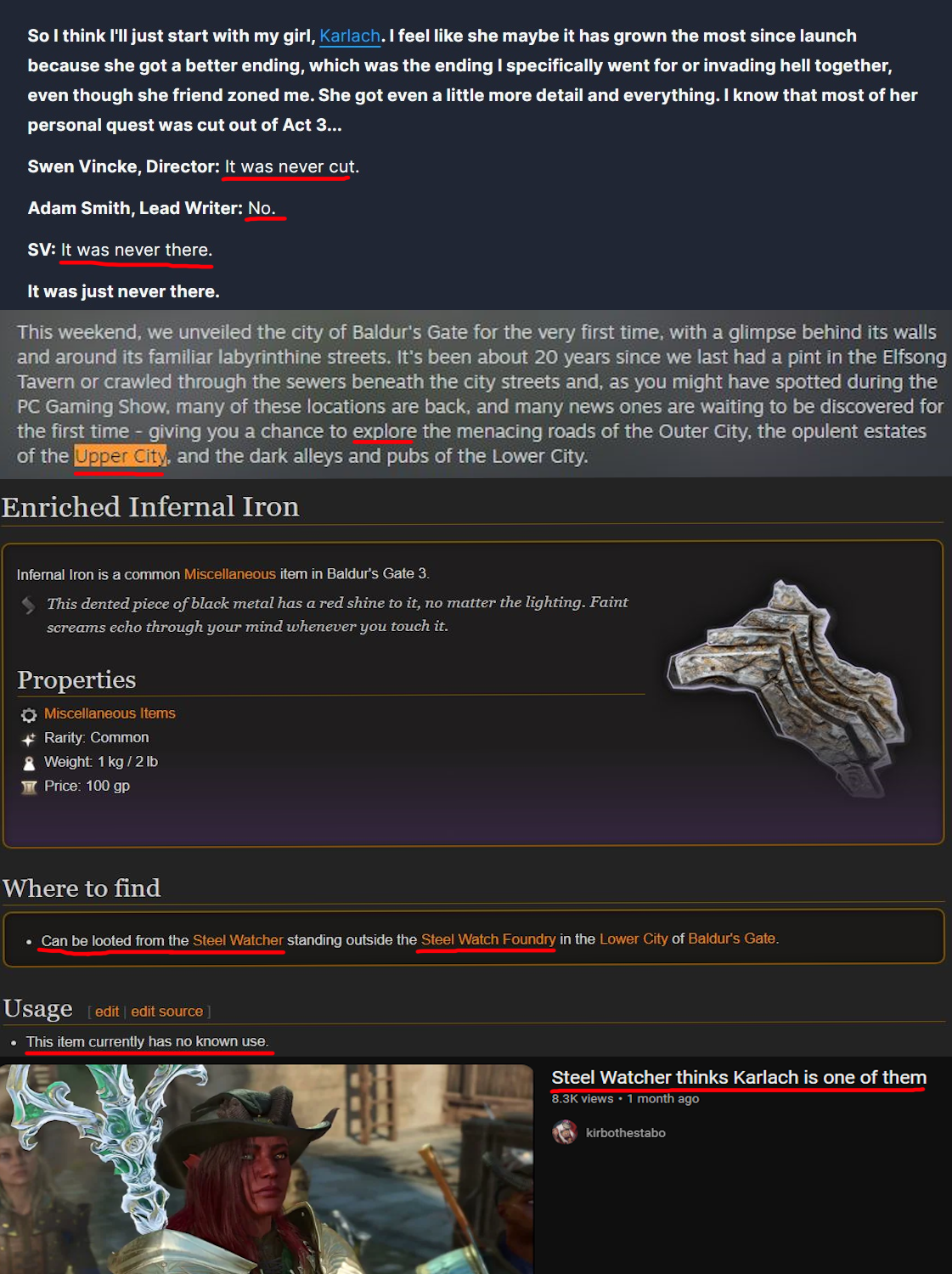This screenshot has height=1274, width=952.
Task: Open video titled Steel Watcher thinks Karlach
Action: [x=739, y=1077]
